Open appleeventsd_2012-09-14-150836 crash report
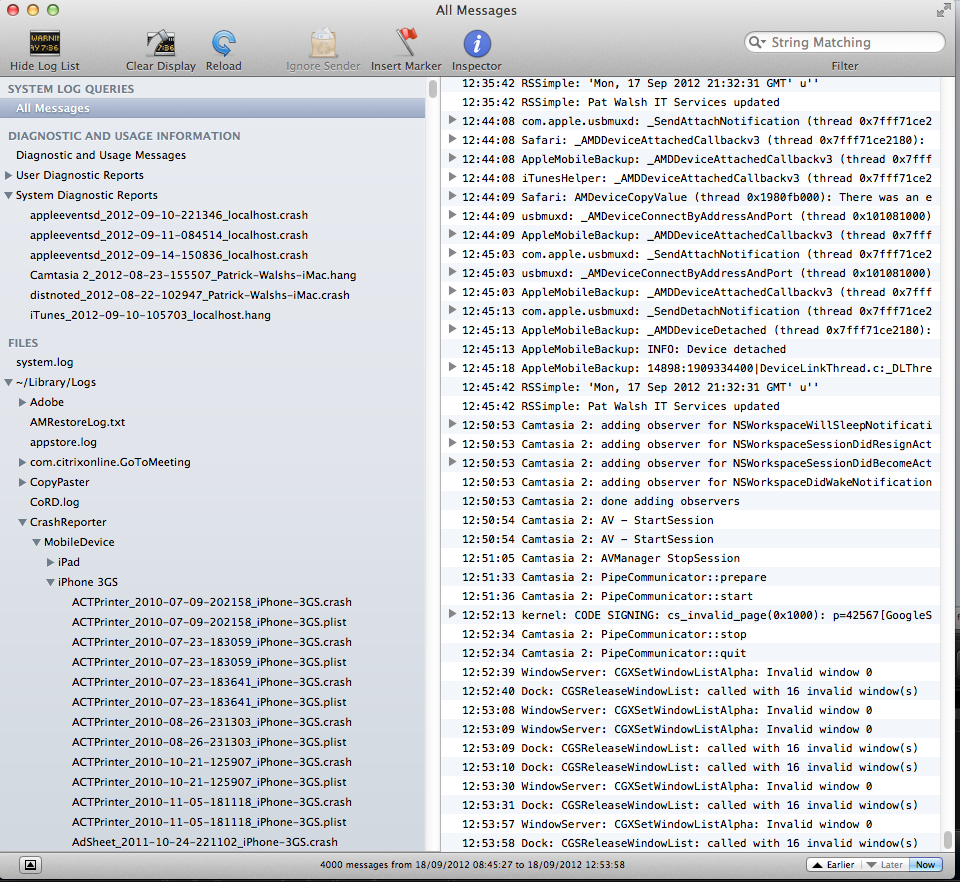 pos(169,255)
